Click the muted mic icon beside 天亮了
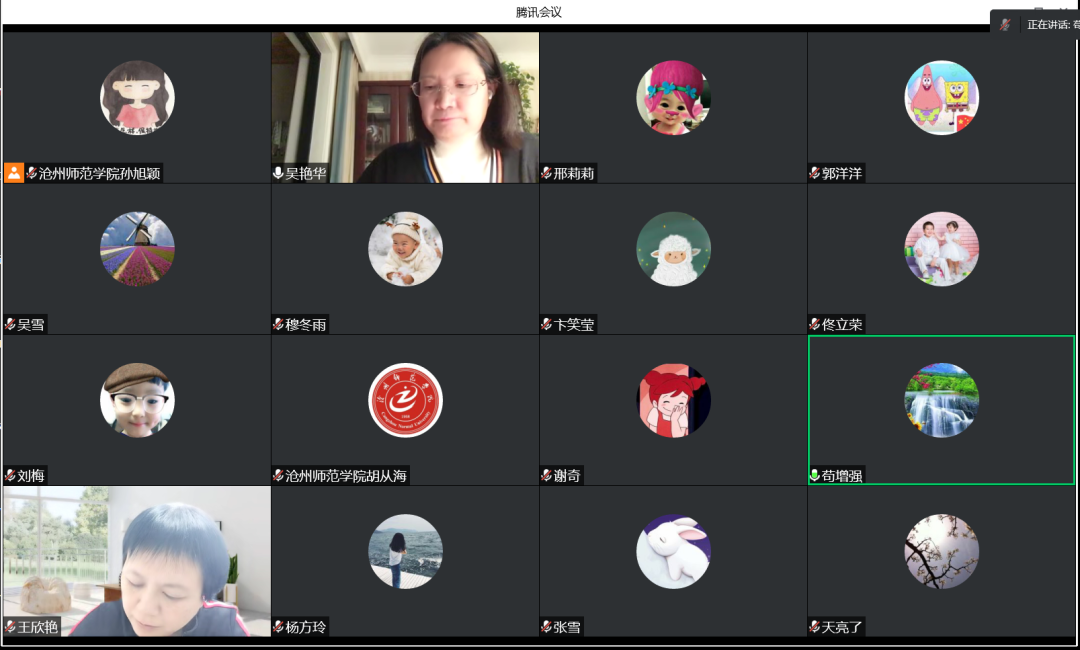 (815, 627)
